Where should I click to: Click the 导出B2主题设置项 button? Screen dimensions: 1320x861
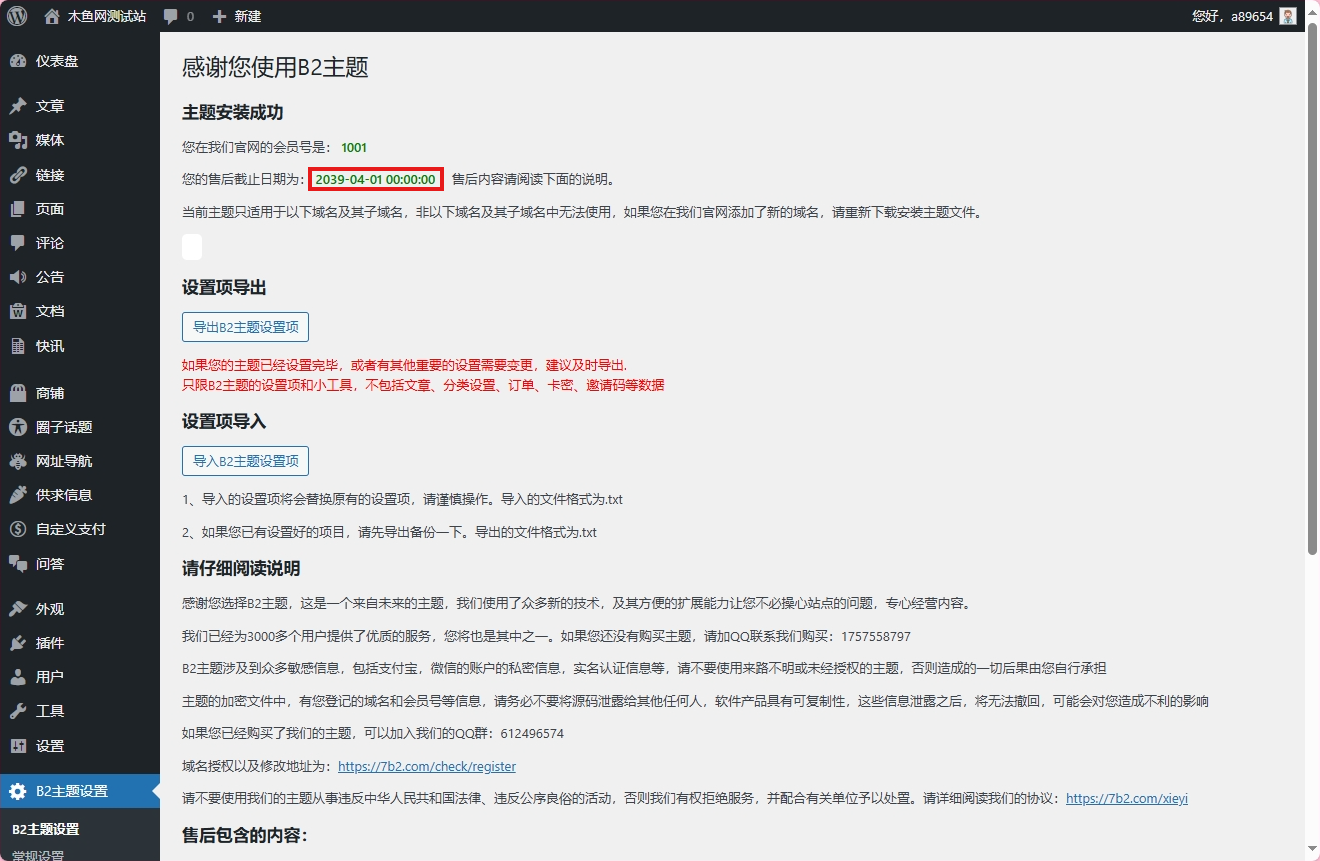point(246,327)
